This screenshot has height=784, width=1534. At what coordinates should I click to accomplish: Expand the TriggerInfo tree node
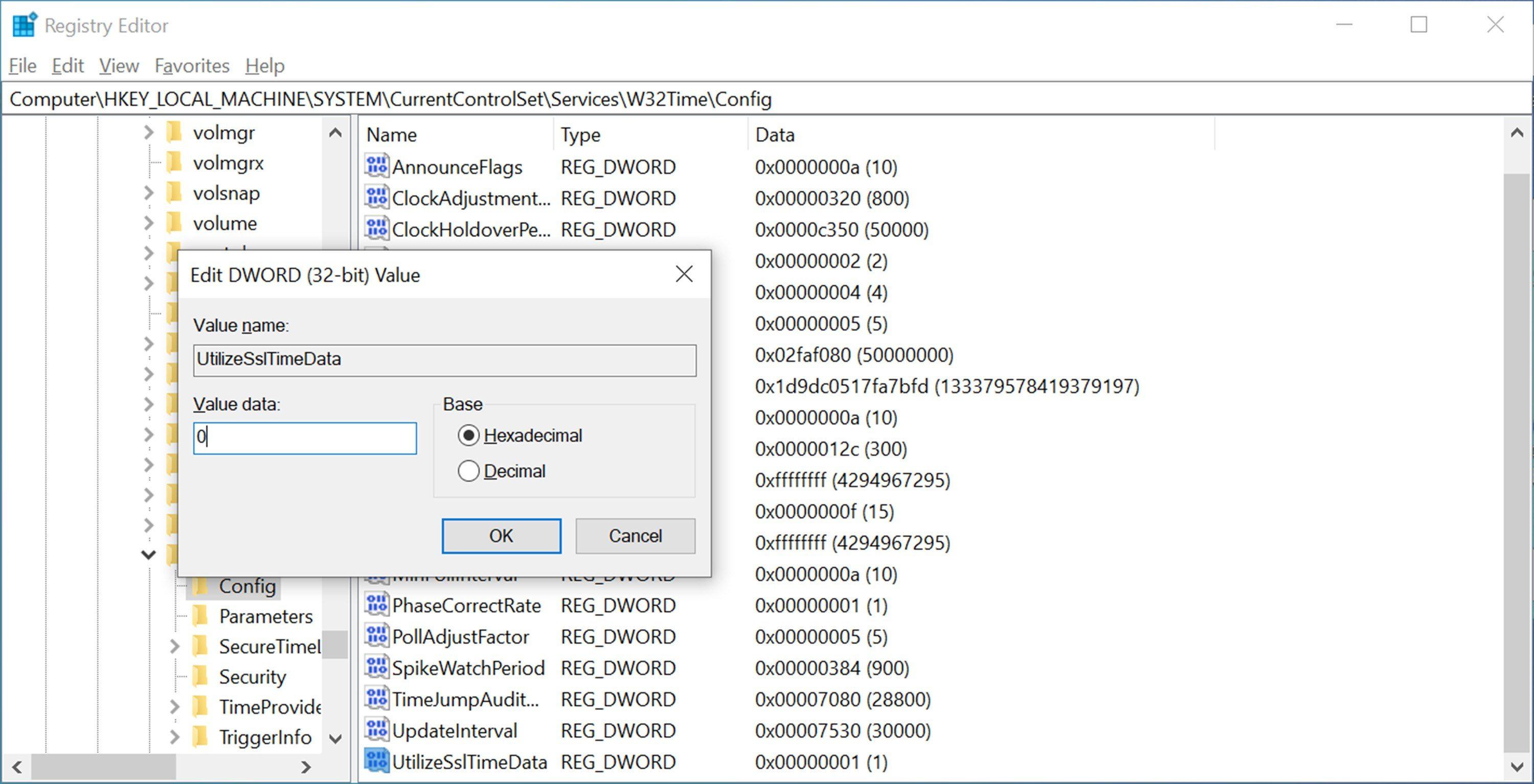pyautogui.click(x=174, y=737)
